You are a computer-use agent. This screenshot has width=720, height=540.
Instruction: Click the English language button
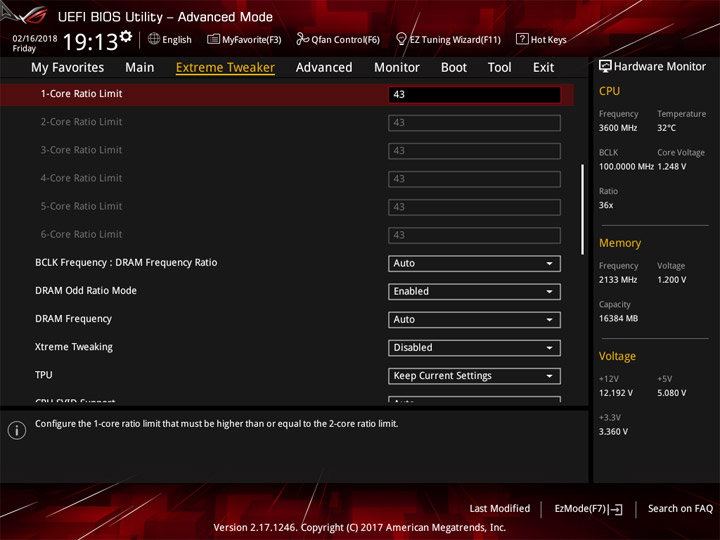click(170, 39)
